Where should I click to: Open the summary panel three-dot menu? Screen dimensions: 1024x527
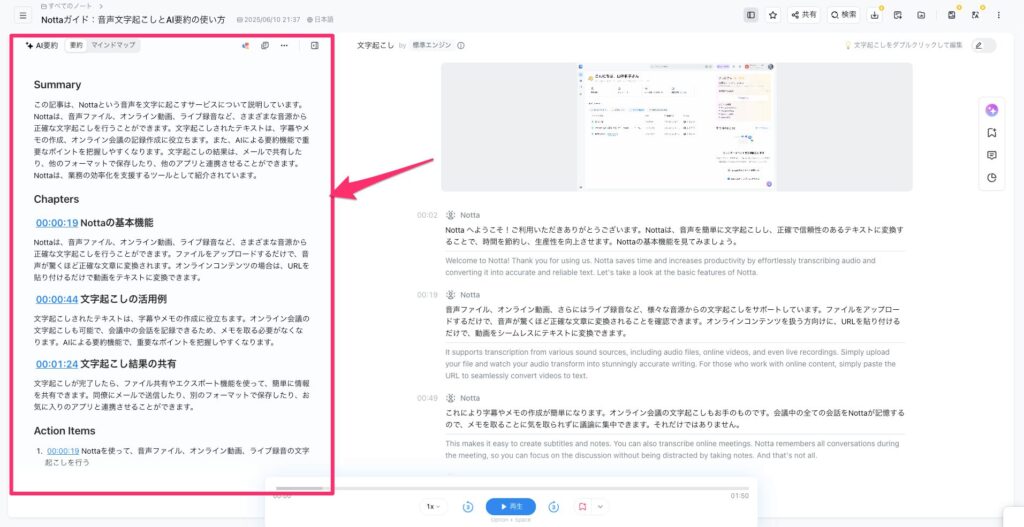[284, 46]
